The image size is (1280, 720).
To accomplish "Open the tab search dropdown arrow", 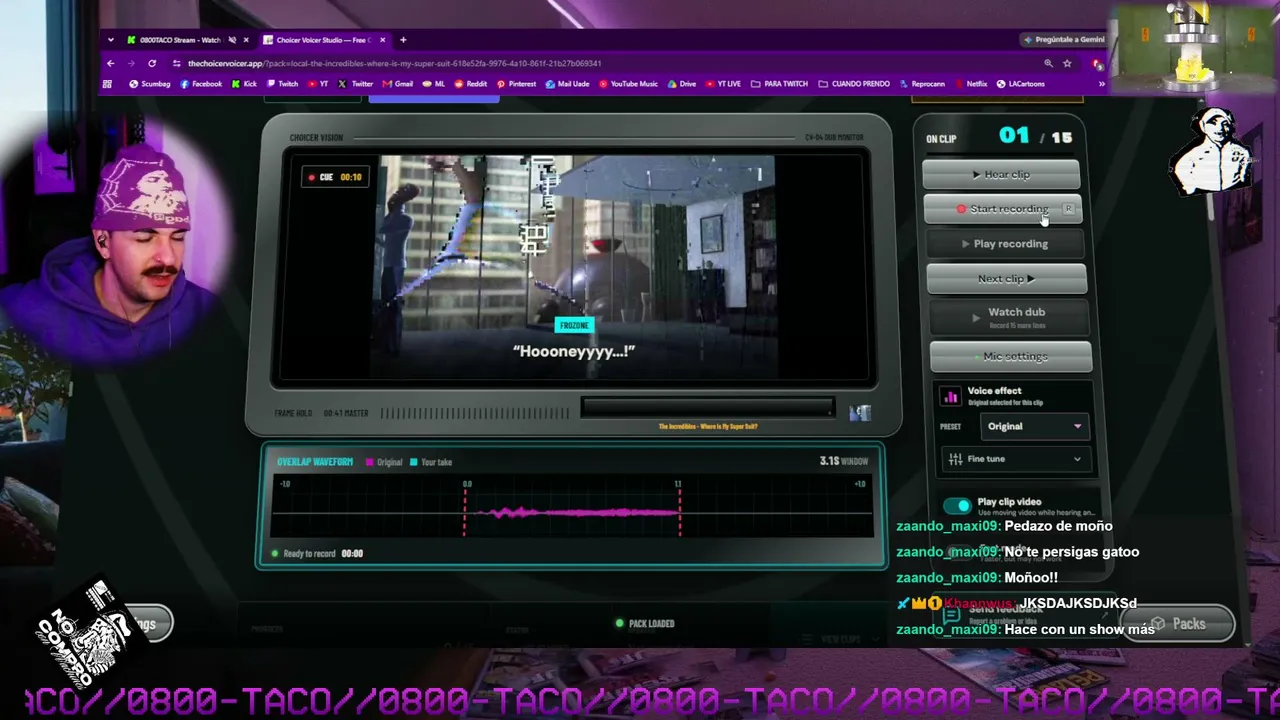I will [110, 40].
